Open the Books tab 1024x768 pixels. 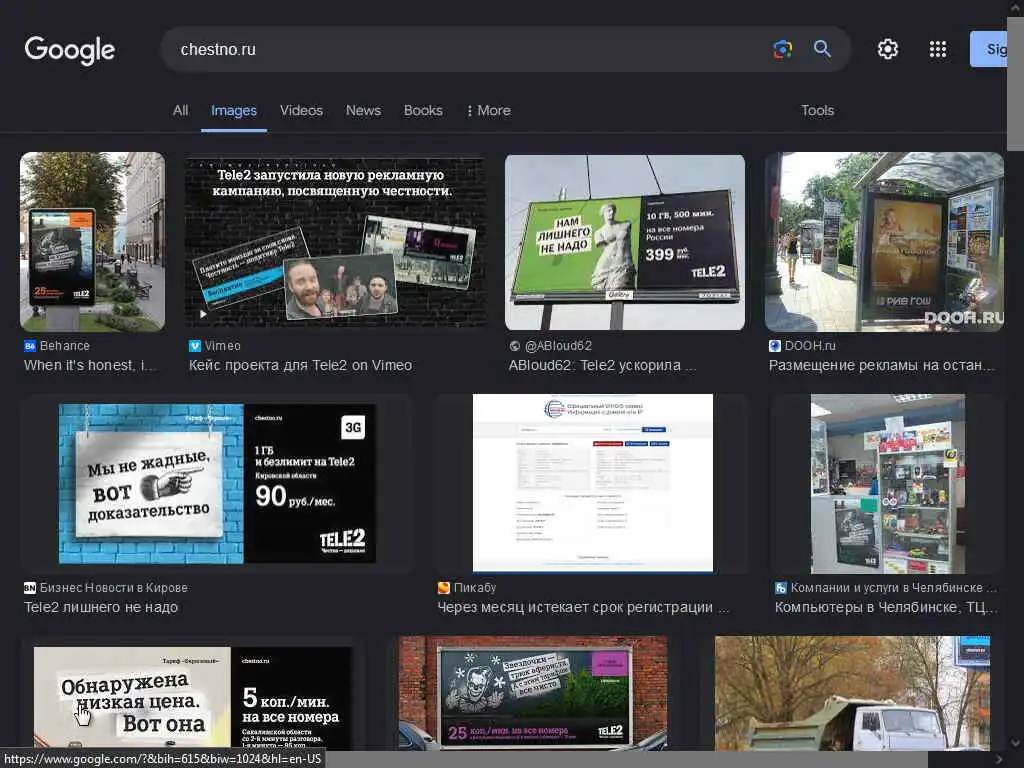tap(423, 110)
